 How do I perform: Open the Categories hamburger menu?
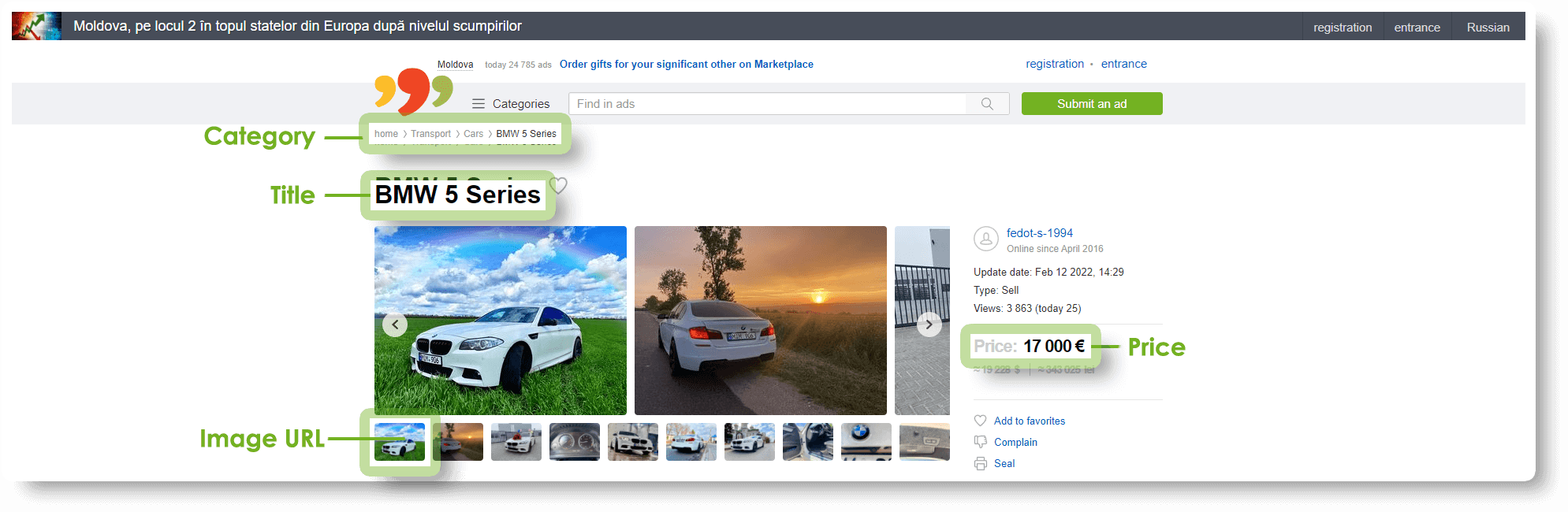click(x=478, y=104)
